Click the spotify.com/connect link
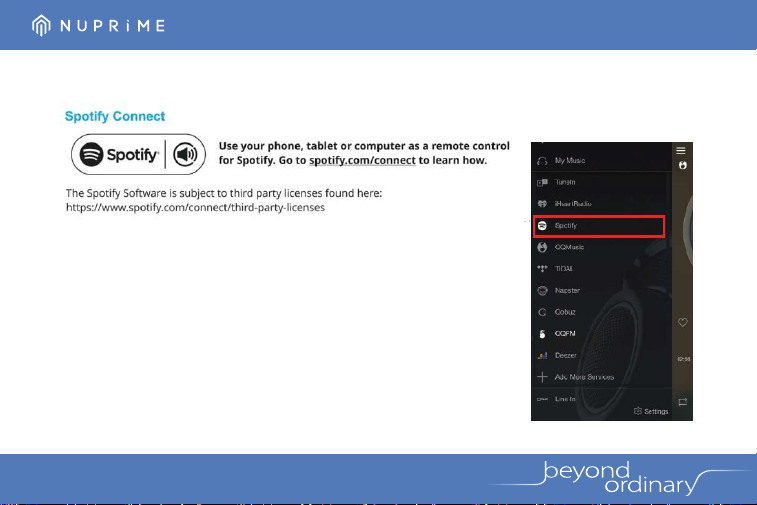Image resolution: width=757 pixels, height=505 pixels. 362,160
